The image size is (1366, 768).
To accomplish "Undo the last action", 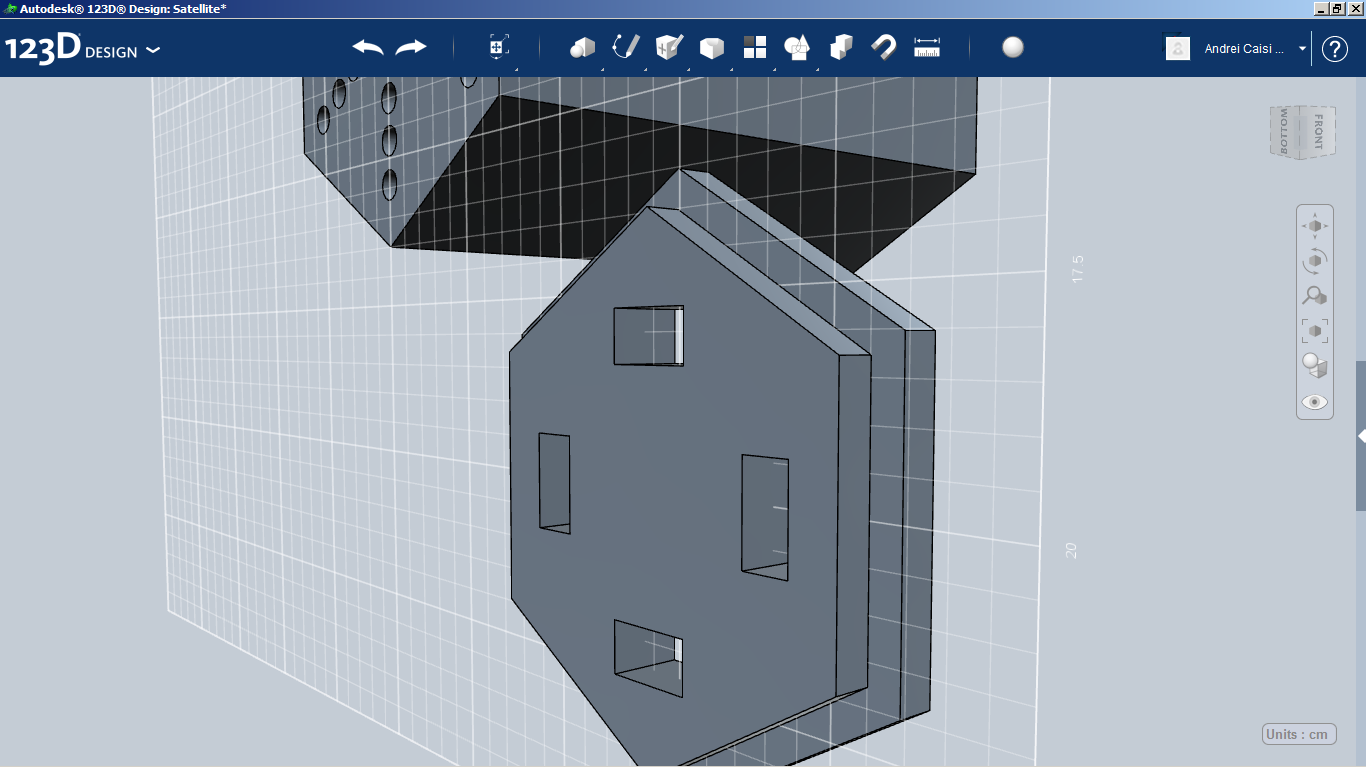I will point(368,47).
